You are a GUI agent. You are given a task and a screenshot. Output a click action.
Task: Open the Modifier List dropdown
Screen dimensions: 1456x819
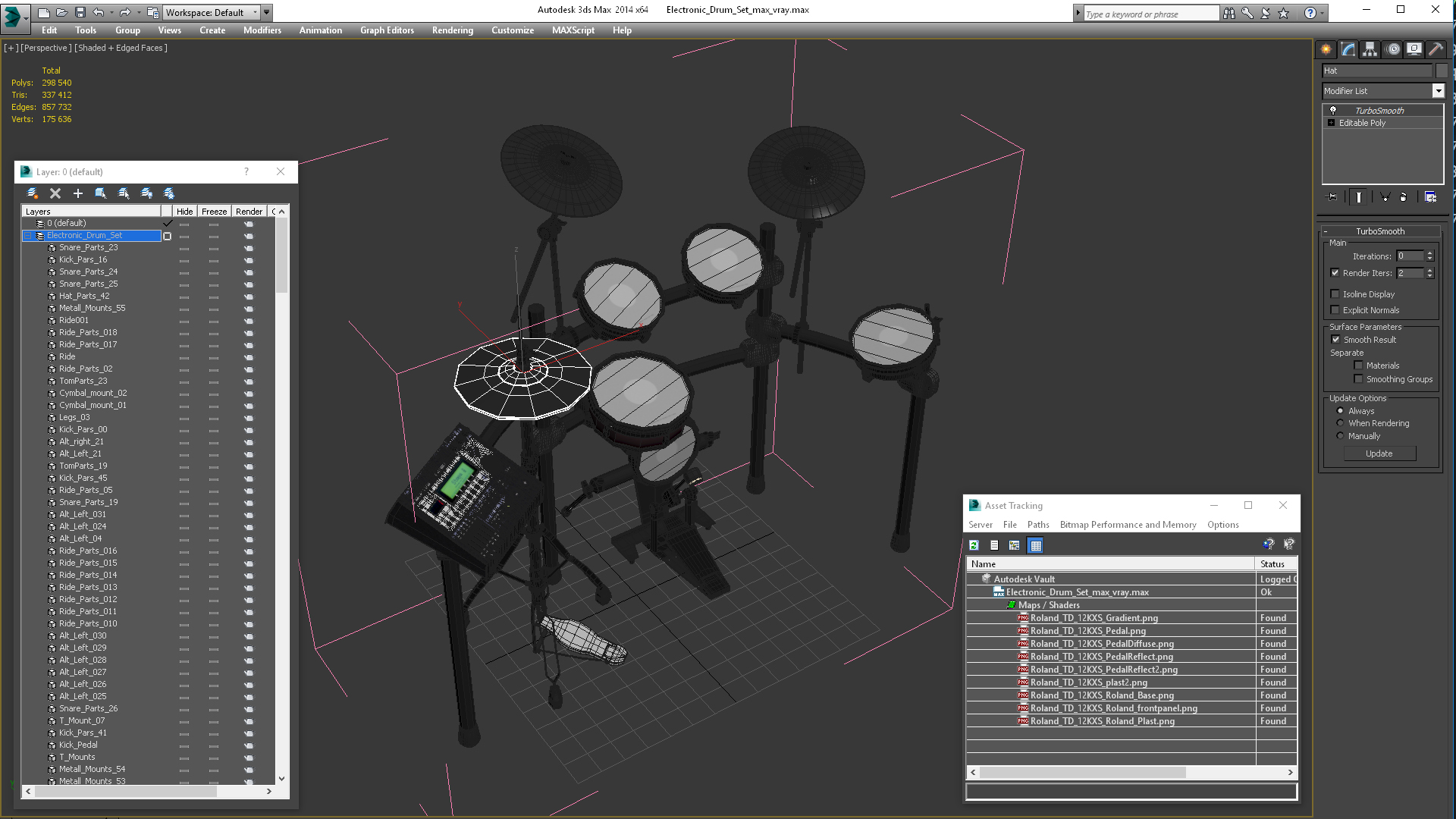pyautogui.click(x=1438, y=91)
